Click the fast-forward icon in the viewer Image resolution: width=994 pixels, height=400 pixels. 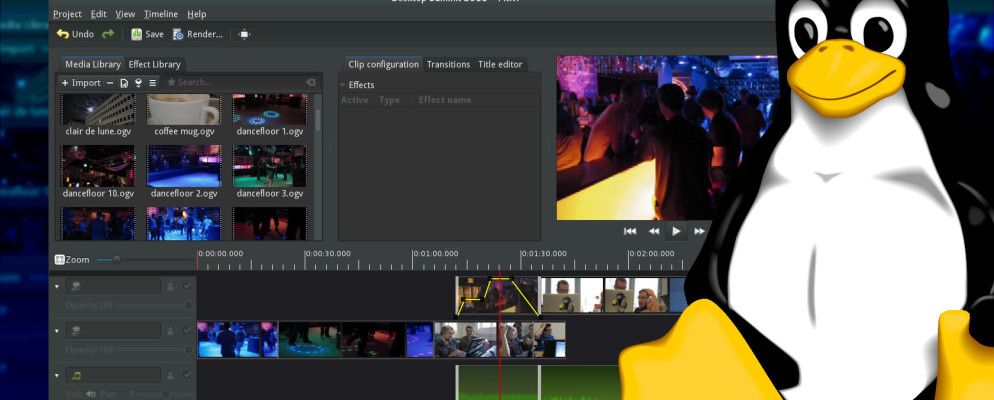[699, 231]
